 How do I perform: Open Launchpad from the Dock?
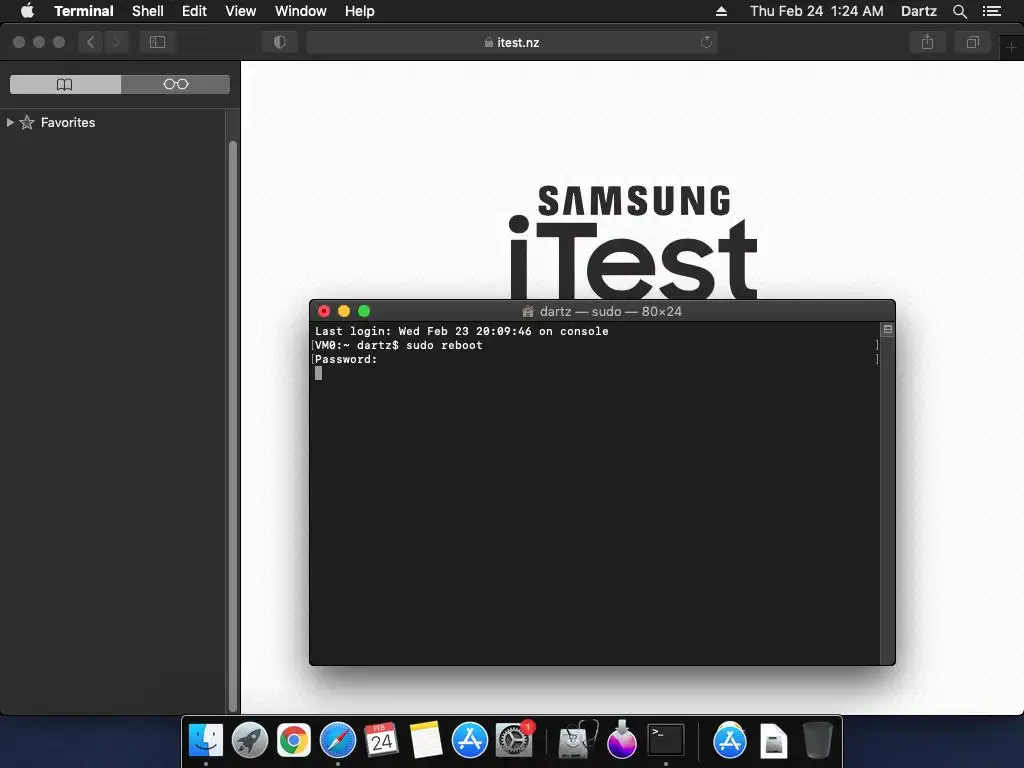click(249, 740)
